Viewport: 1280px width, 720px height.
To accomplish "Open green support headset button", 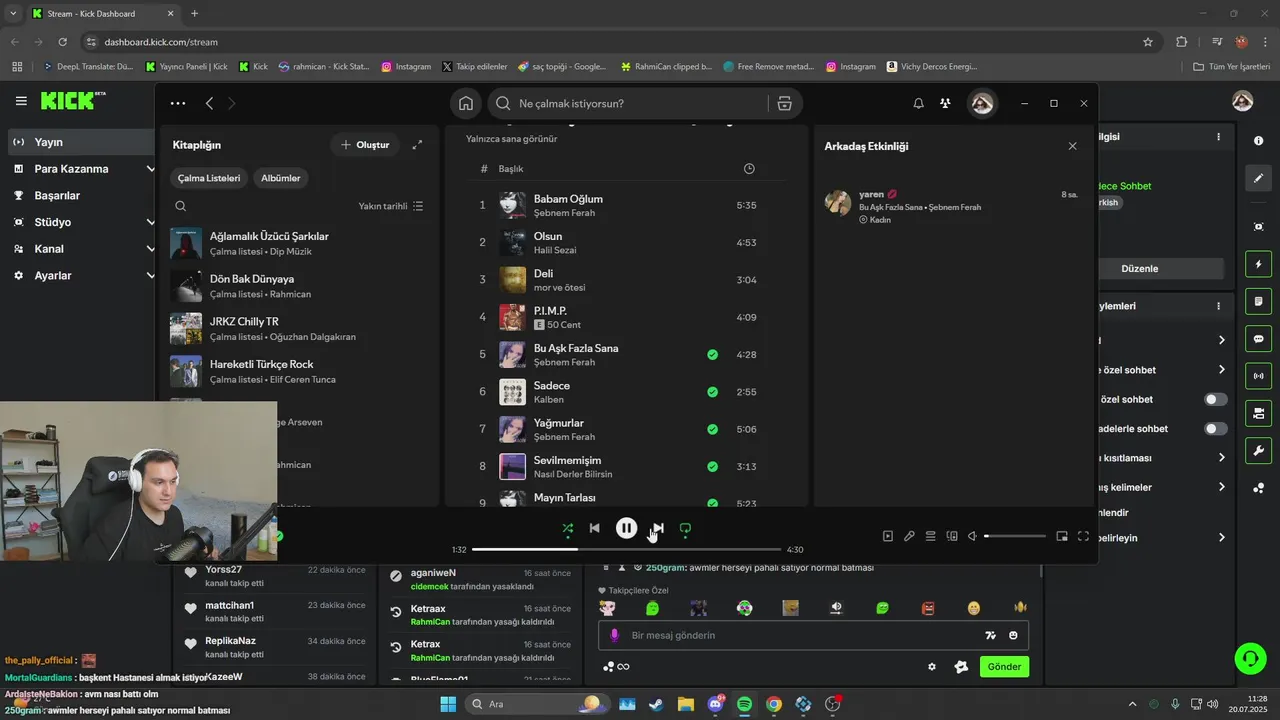I will pos(1250,658).
